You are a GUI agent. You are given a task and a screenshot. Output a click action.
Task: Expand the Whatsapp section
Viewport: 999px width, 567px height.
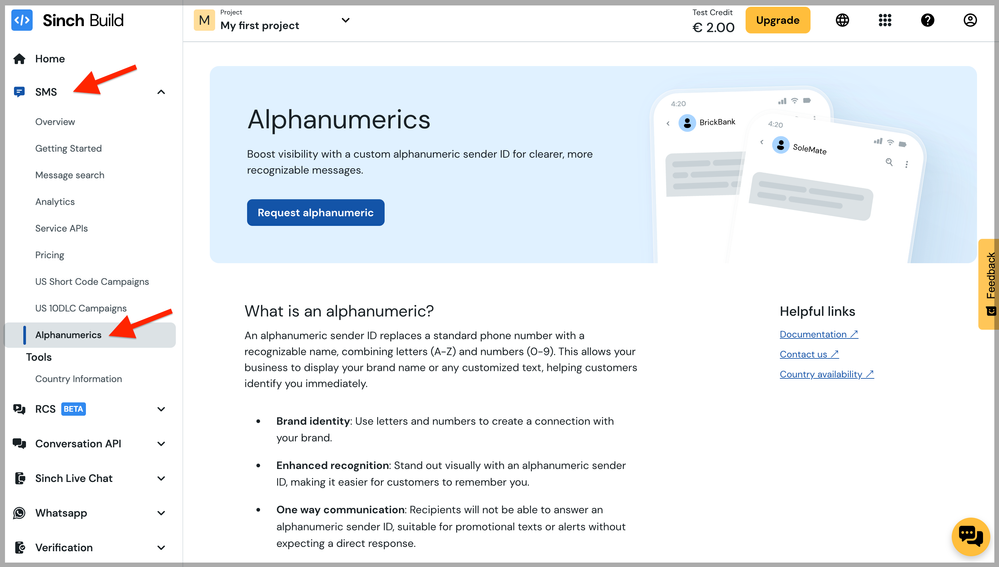tap(161, 513)
